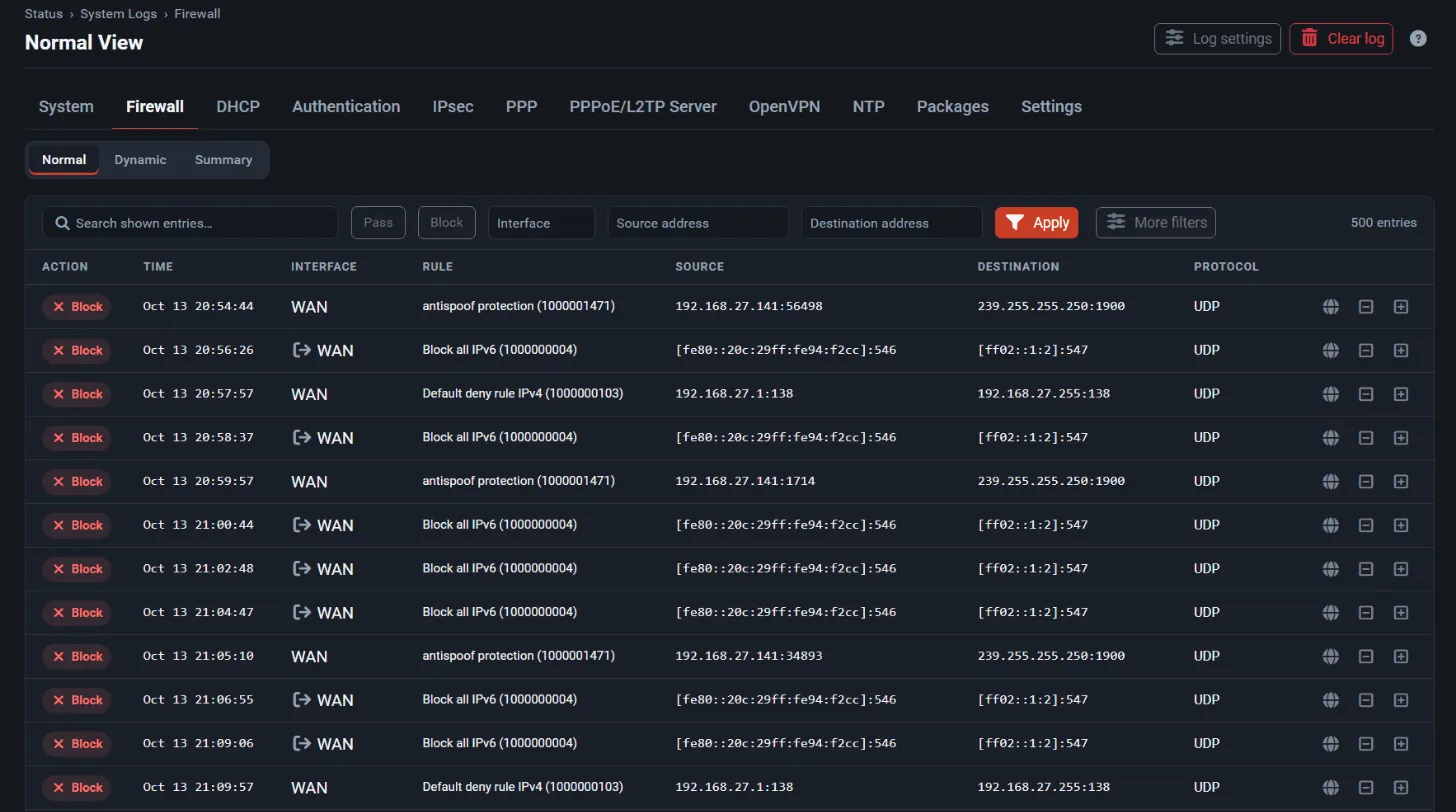Apply the log filters
This screenshot has width=1456, height=812.
[1037, 223]
